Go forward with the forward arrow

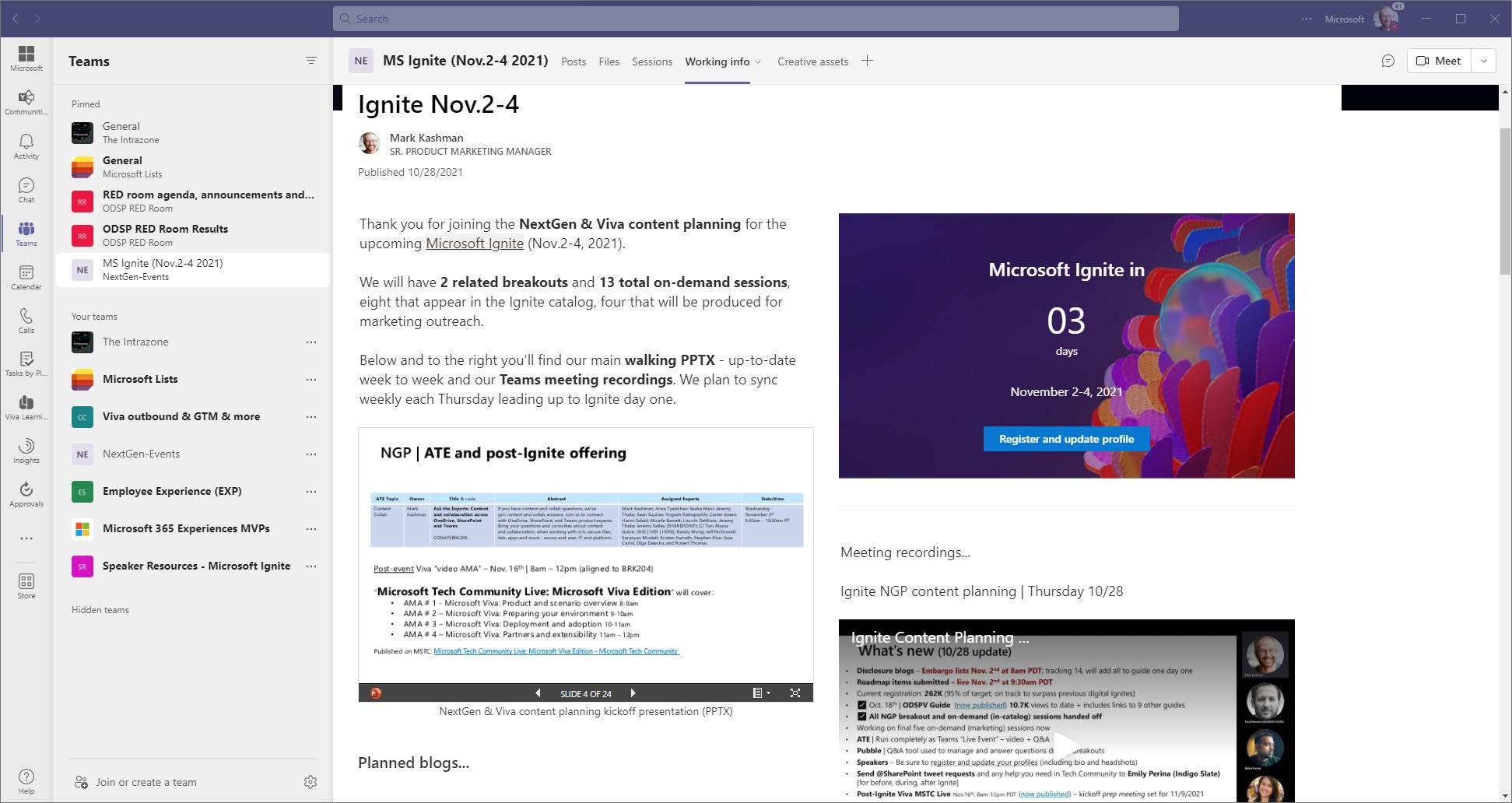tap(37, 19)
